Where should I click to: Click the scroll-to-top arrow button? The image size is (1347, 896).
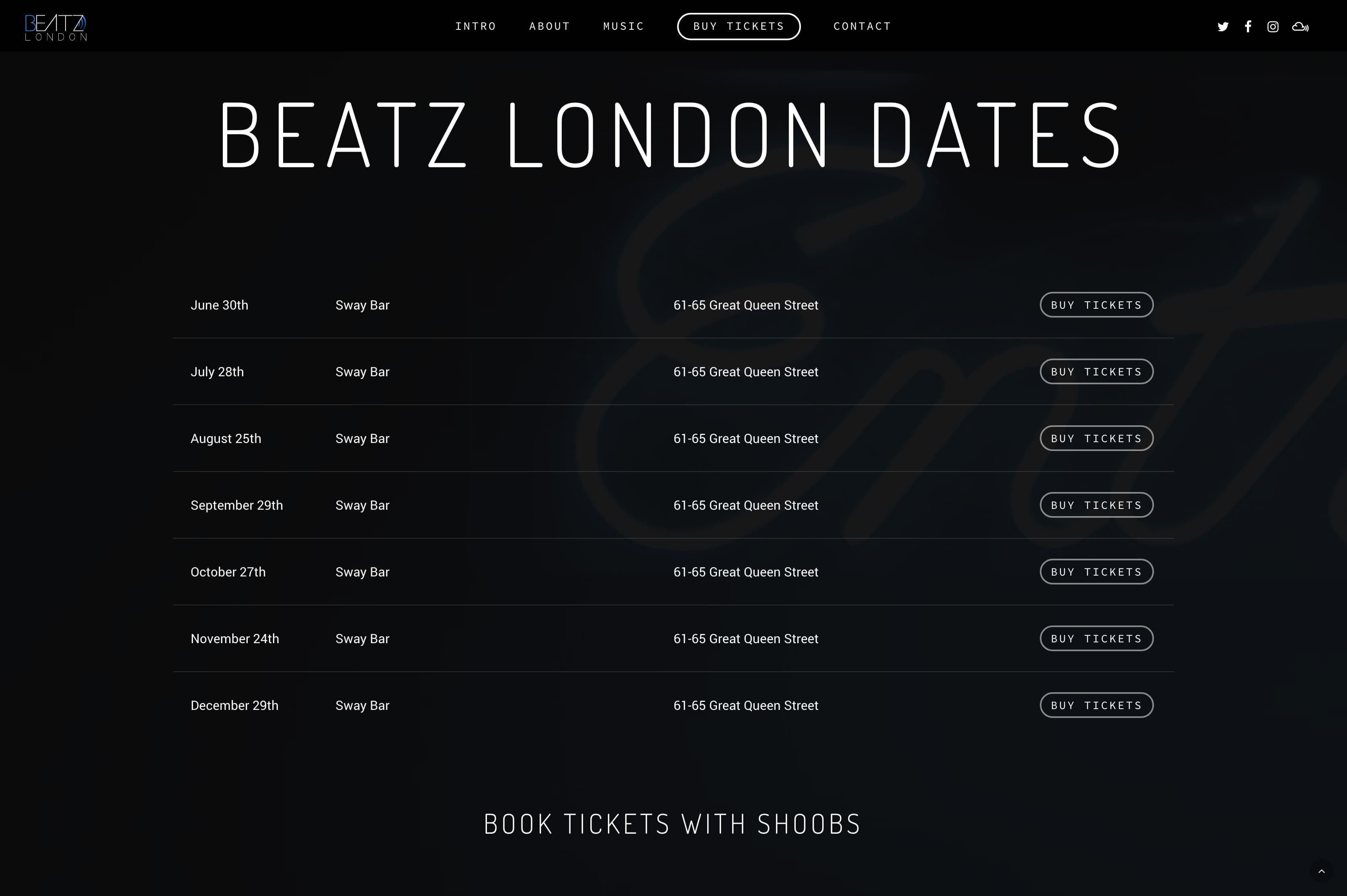coord(1321,871)
